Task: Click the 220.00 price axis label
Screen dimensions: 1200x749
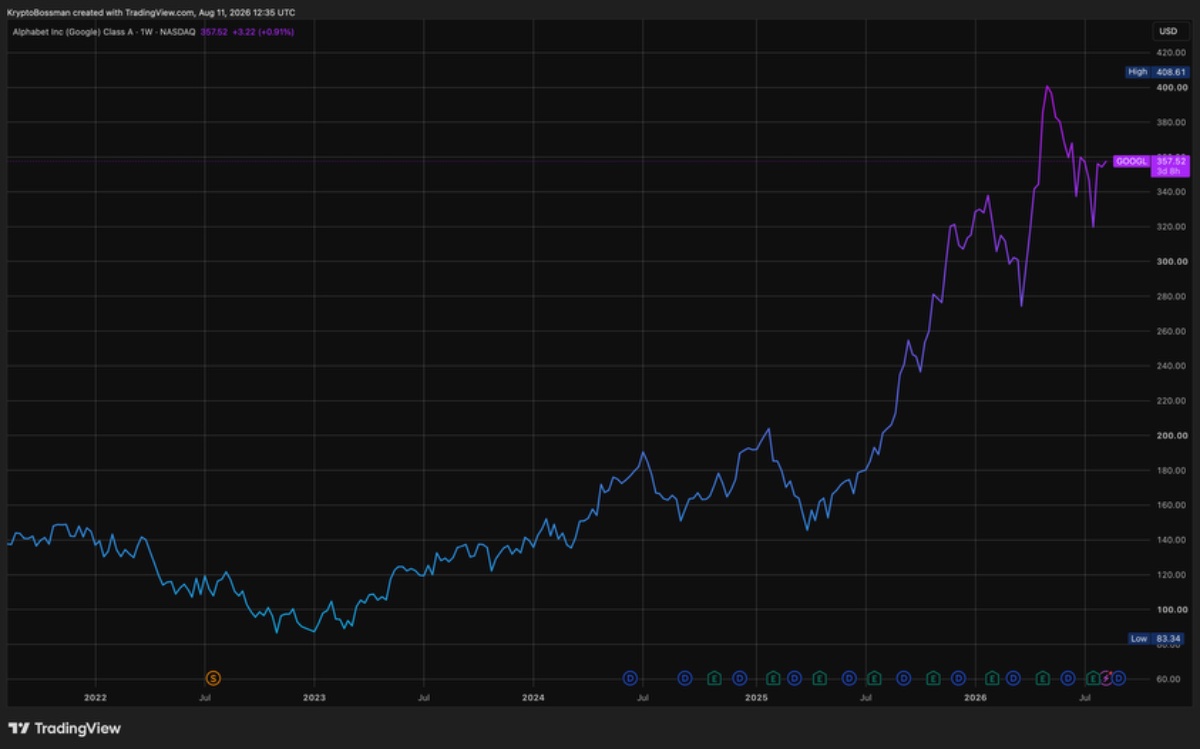Action: [1170, 401]
